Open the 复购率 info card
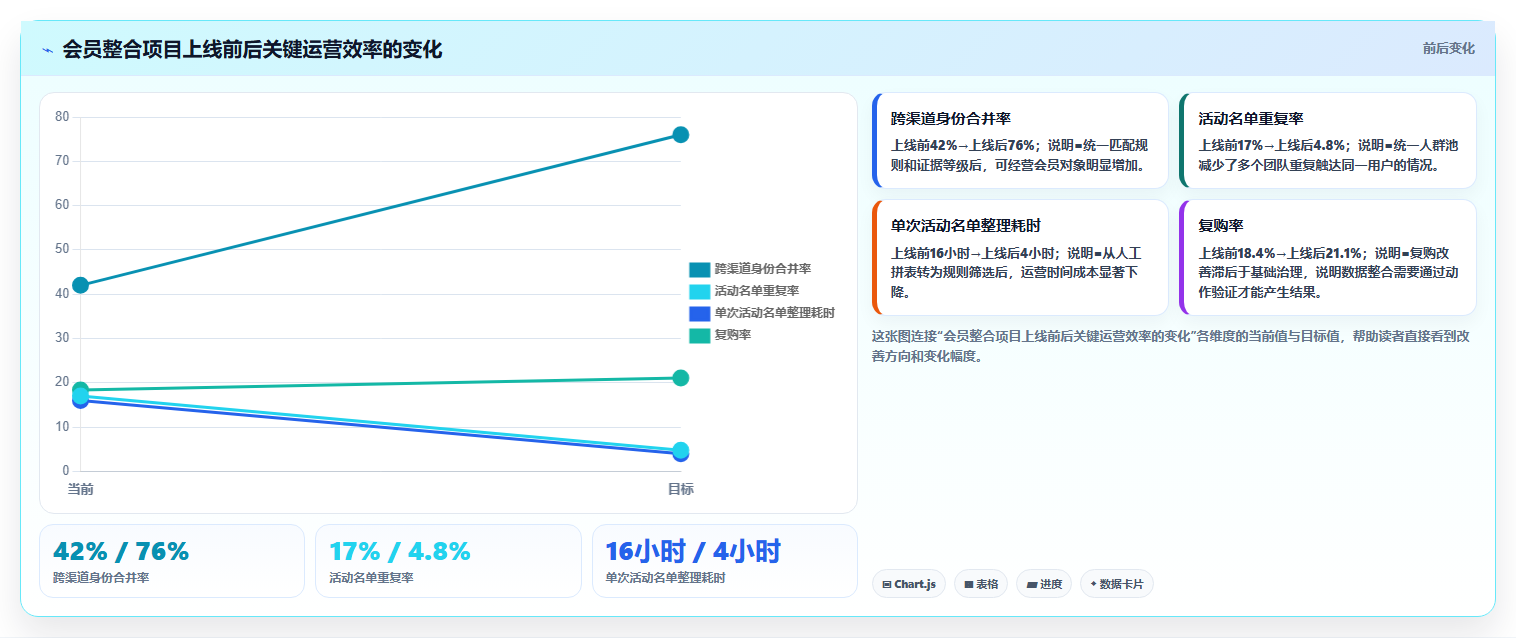The height and width of the screenshot is (638, 1516). [x=1328, y=257]
